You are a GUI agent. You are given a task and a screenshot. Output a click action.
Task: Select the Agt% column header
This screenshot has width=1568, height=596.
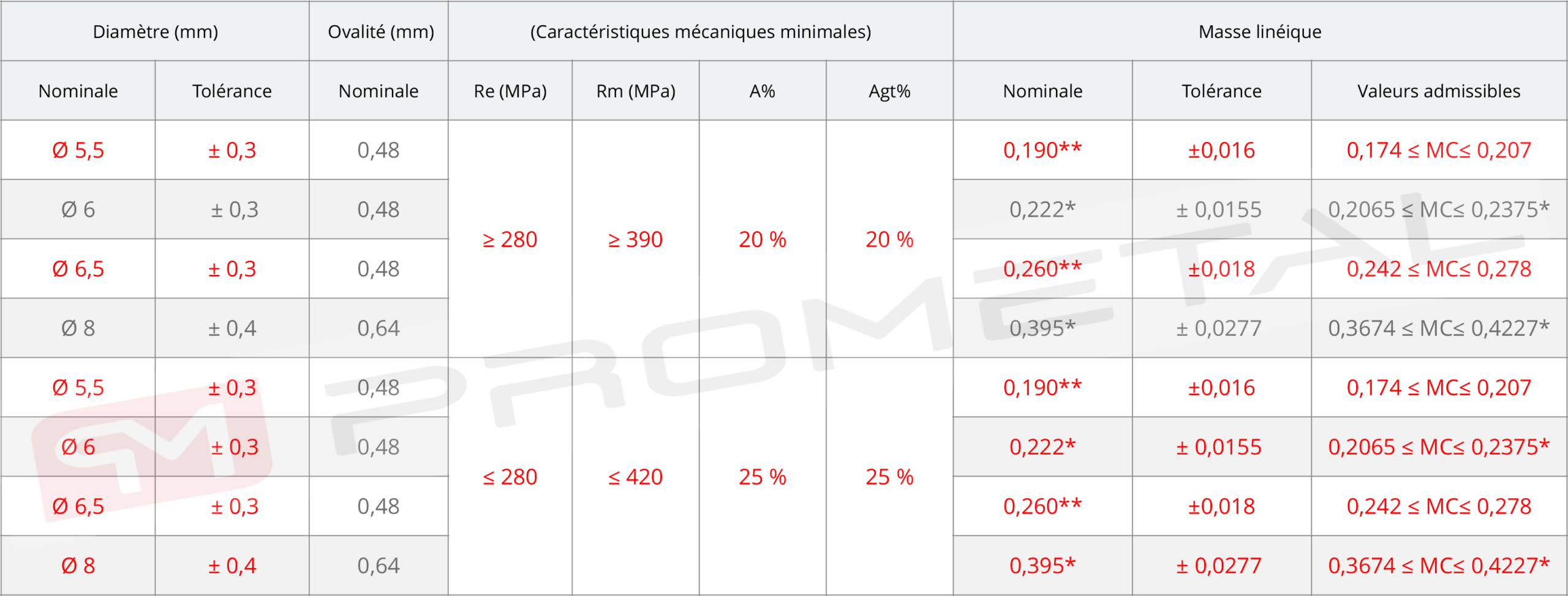(x=889, y=91)
